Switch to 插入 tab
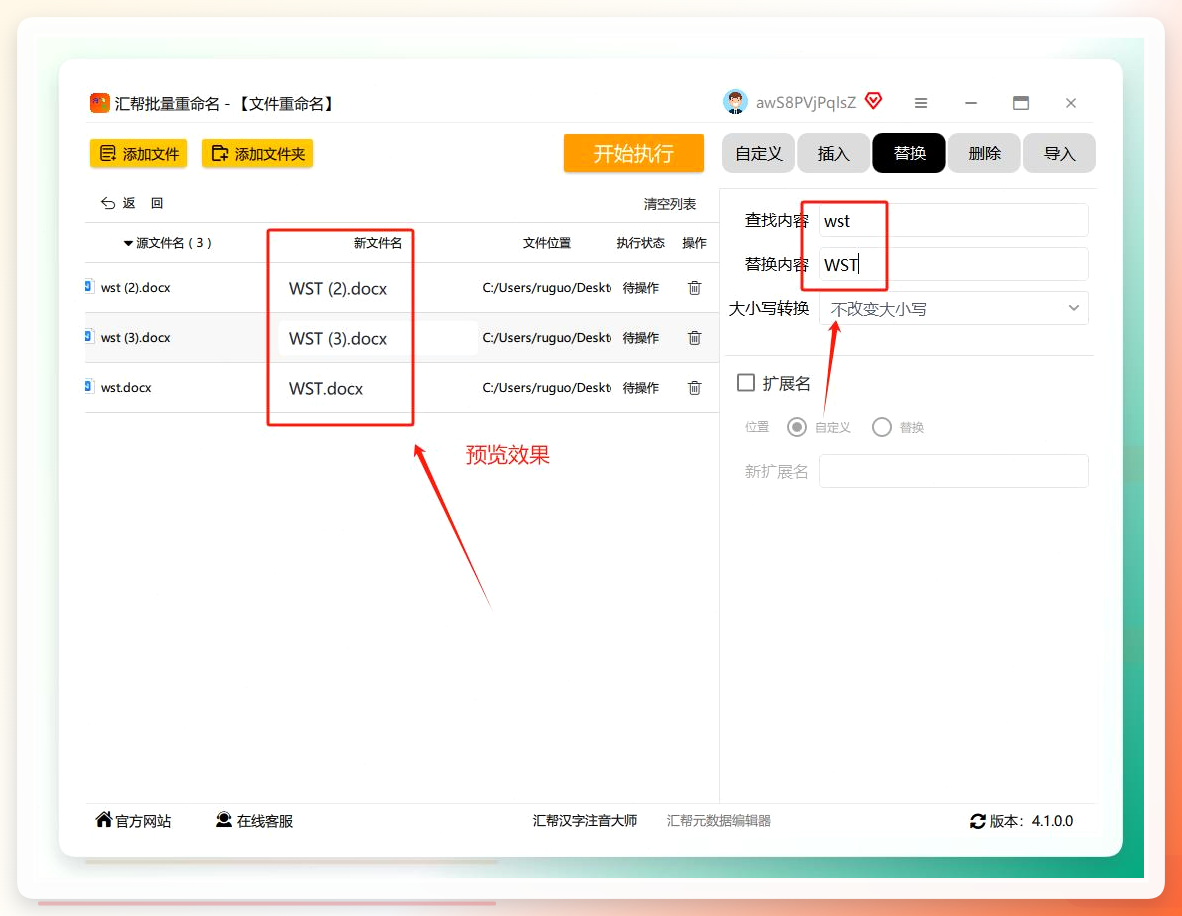 [x=833, y=153]
